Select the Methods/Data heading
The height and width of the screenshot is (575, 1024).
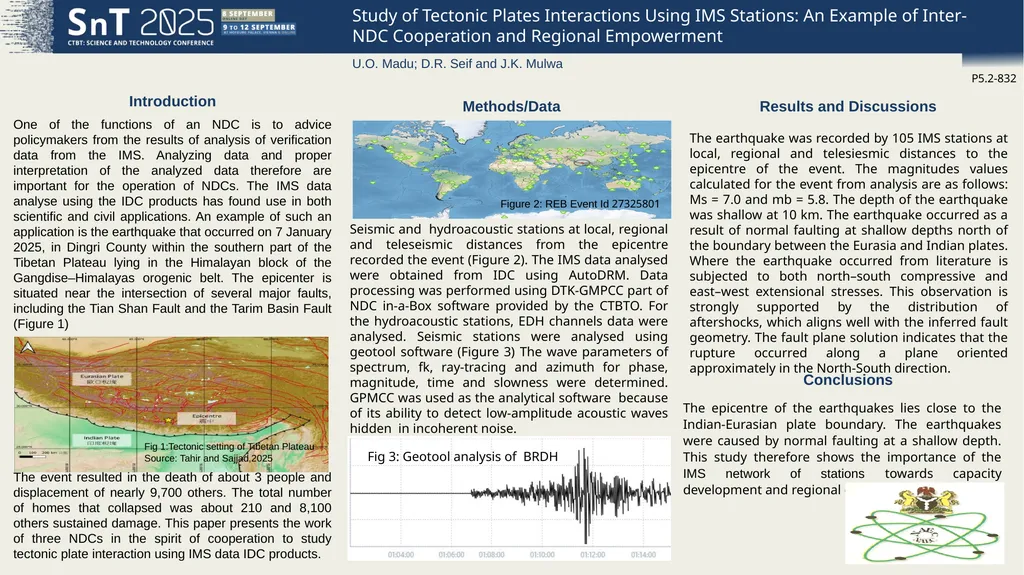pyautogui.click(x=511, y=107)
